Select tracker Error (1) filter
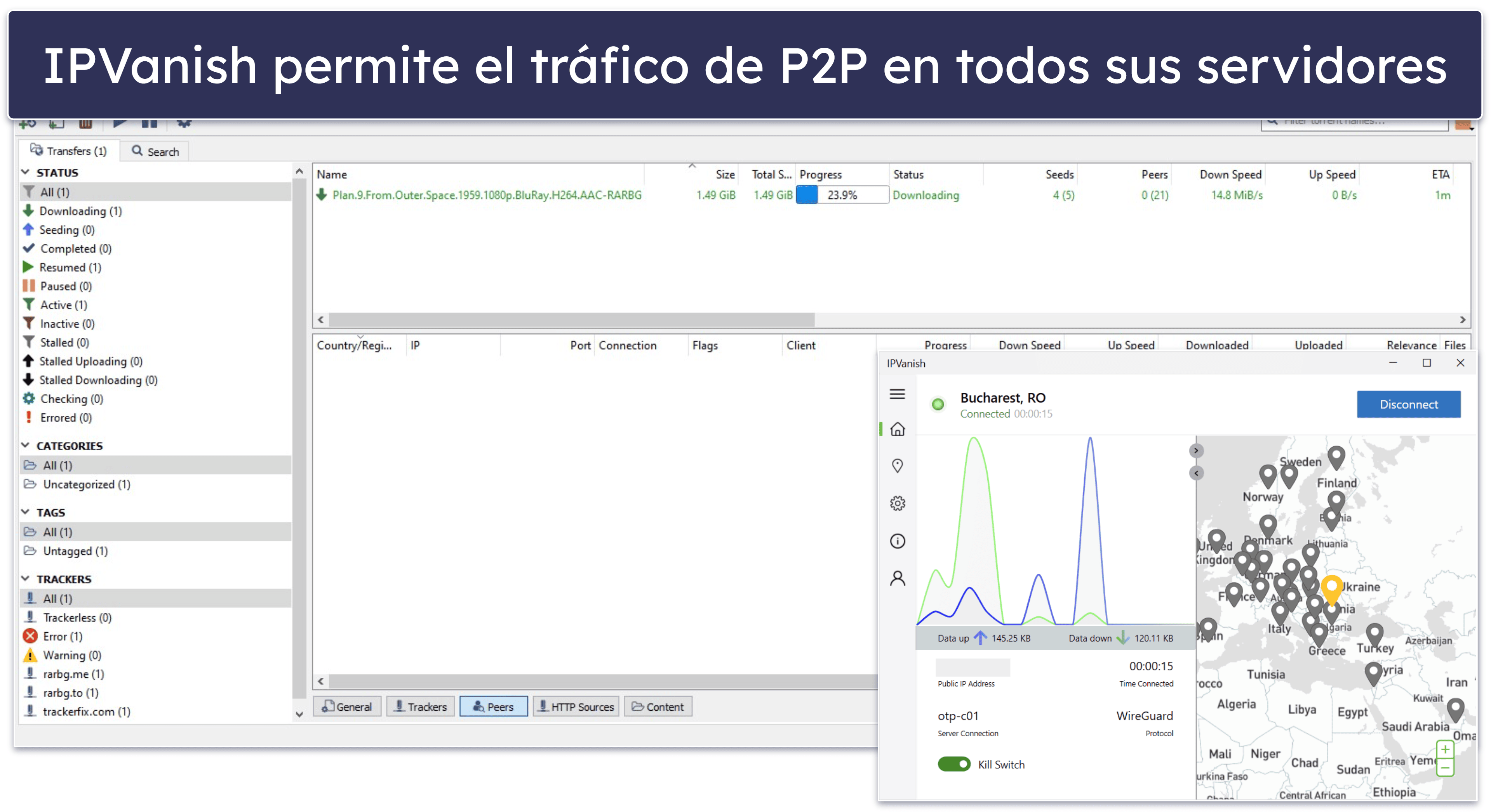 [155, 636]
